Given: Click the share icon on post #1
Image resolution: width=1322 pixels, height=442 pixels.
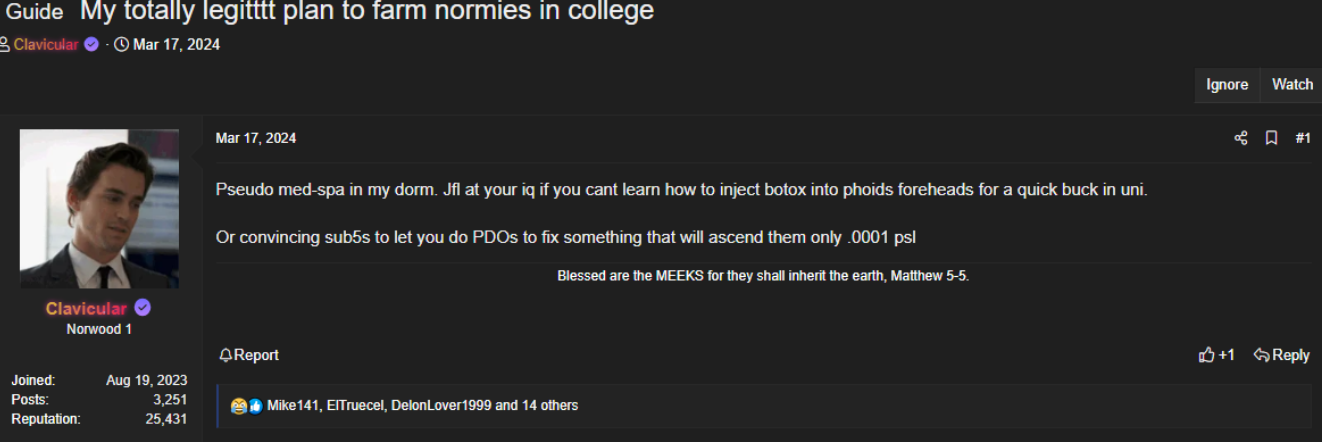Looking at the screenshot, I should (1241, 138).
